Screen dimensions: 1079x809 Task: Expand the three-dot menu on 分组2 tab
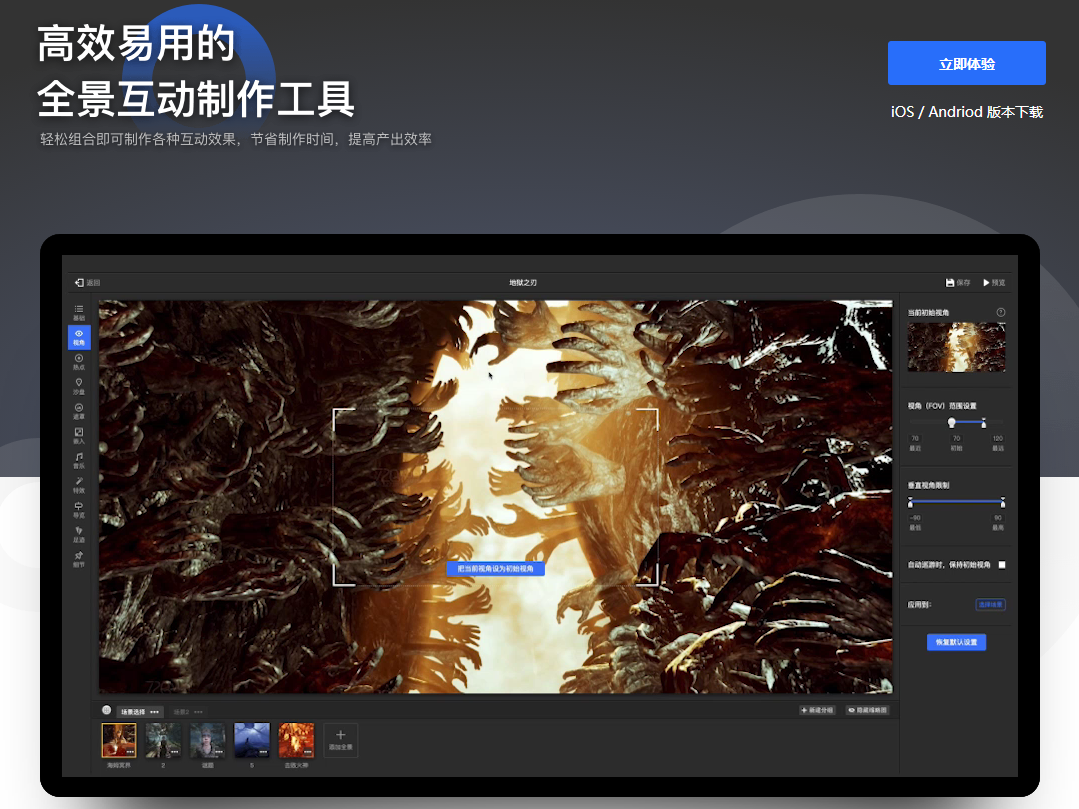[199, 711]
